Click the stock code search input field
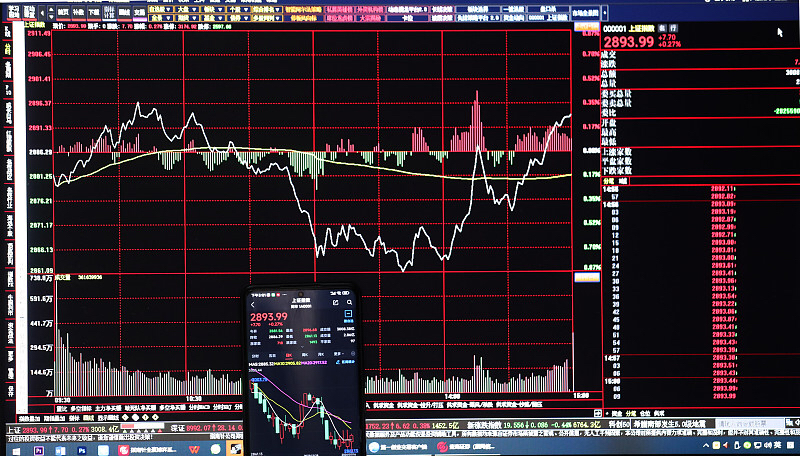 (x=749, y=423)
